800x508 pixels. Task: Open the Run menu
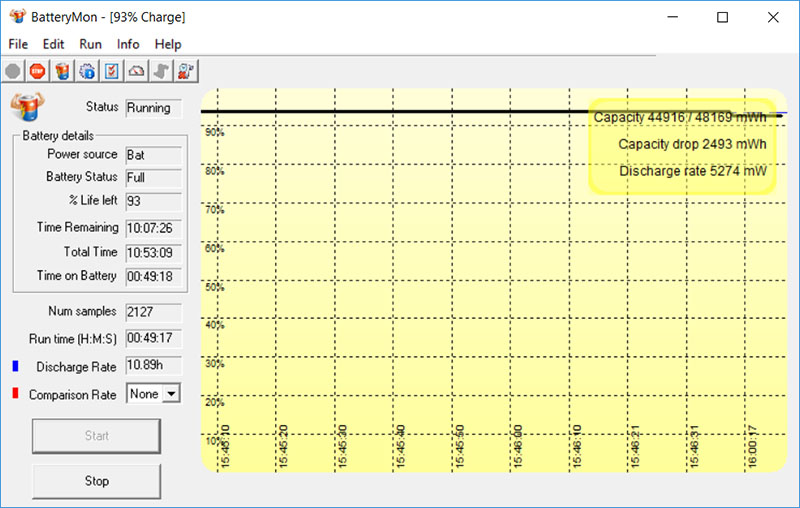click(x=90, y=44)
